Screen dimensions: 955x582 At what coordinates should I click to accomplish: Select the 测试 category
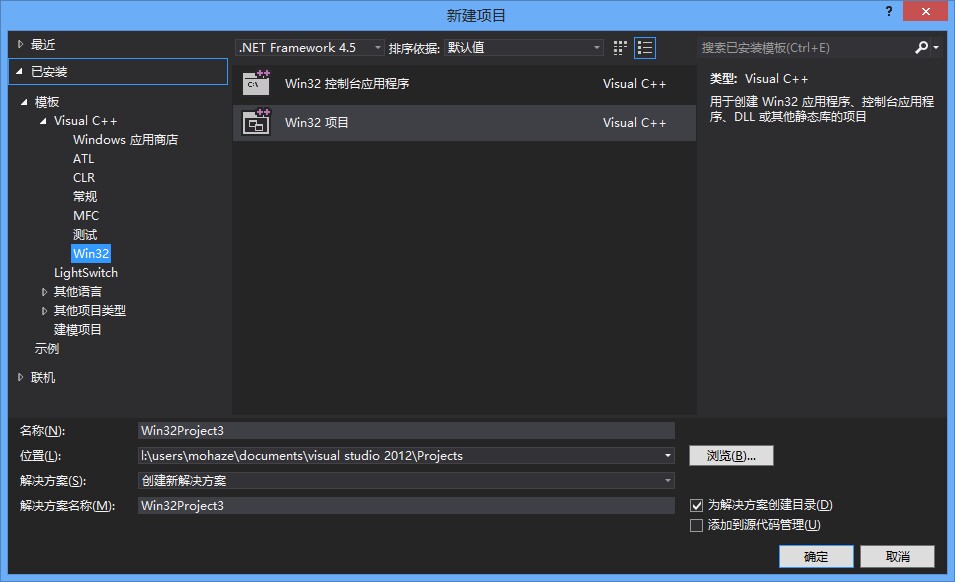(85, 234)
